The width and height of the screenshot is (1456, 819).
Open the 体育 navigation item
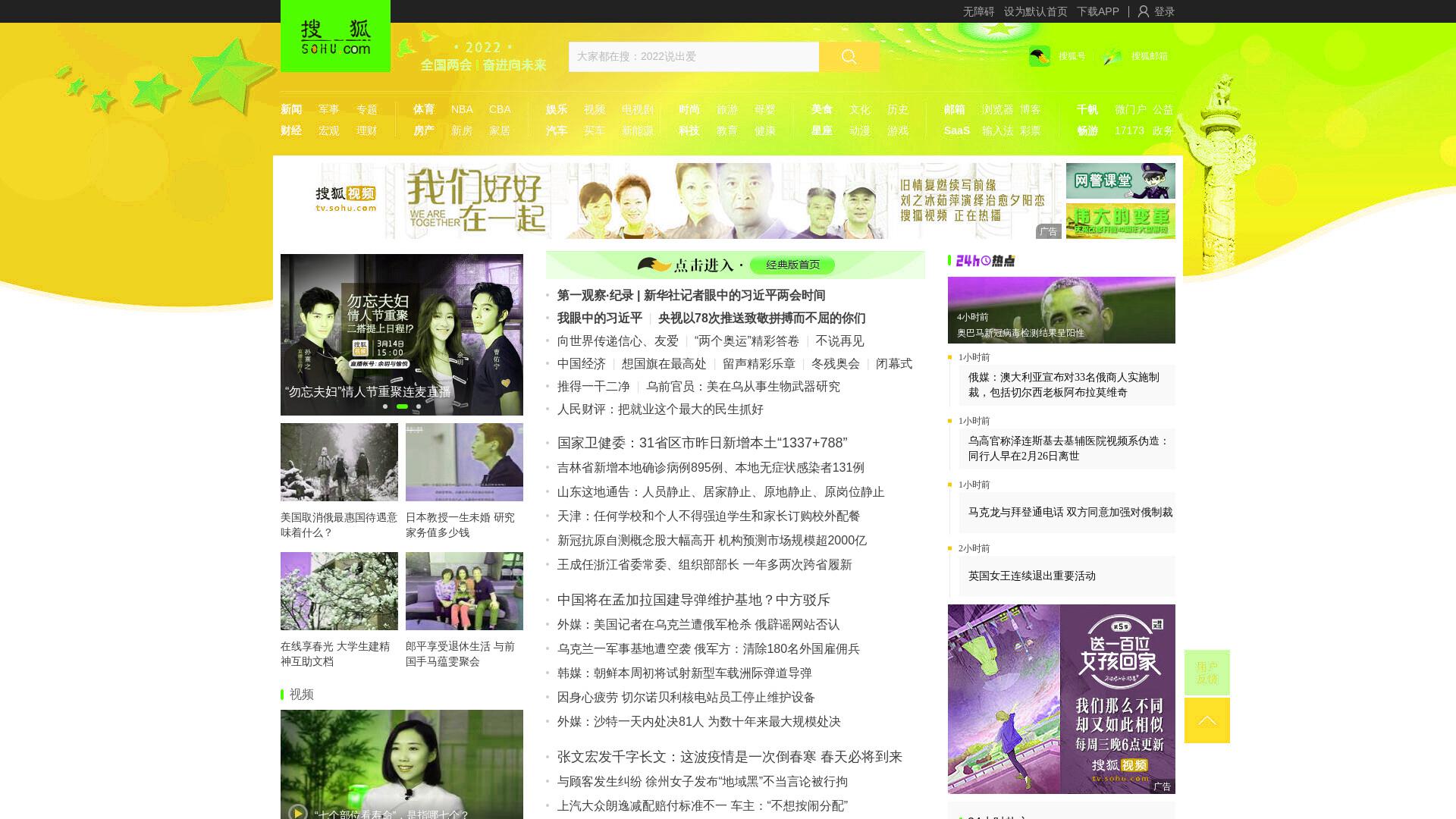[x=424, y=109]
